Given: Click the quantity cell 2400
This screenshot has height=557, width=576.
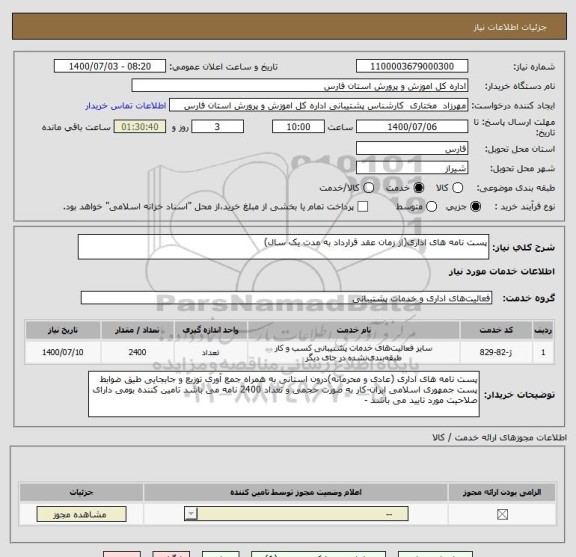Looking at the screenshot, I should click(x=137, y=352).
